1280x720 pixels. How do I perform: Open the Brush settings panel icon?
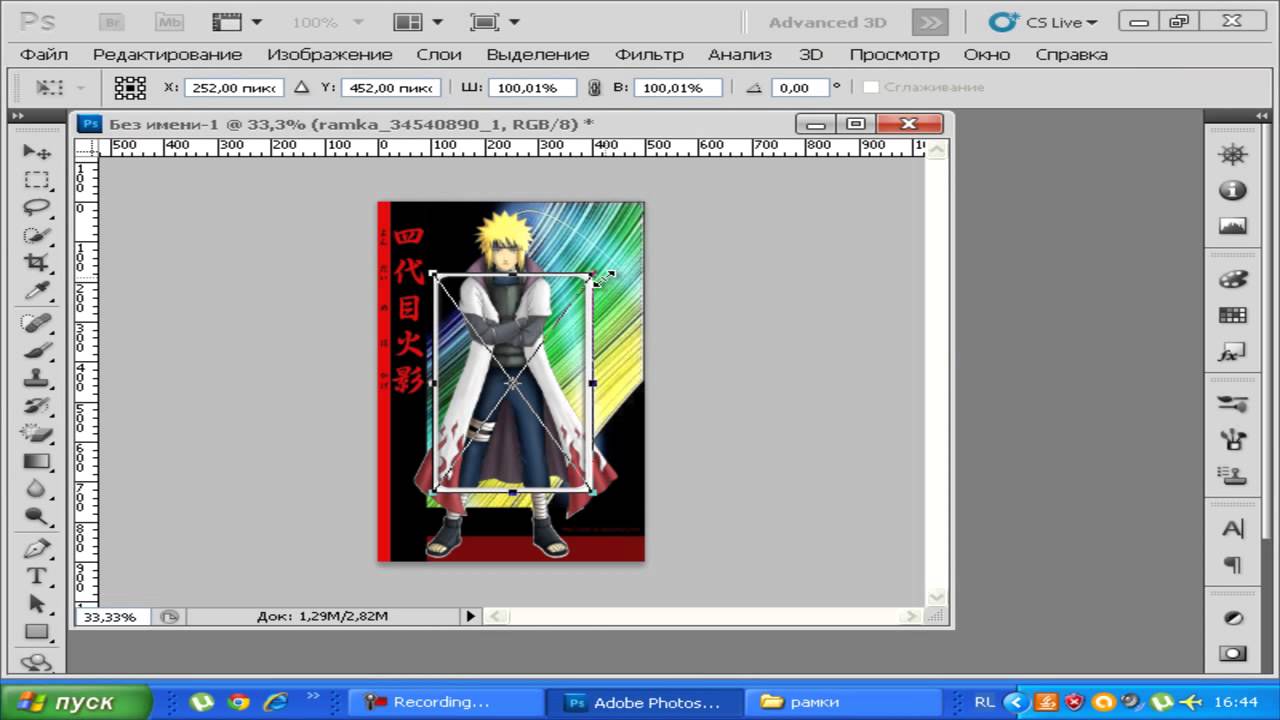pyautogui.click(x=1232, y=403)
